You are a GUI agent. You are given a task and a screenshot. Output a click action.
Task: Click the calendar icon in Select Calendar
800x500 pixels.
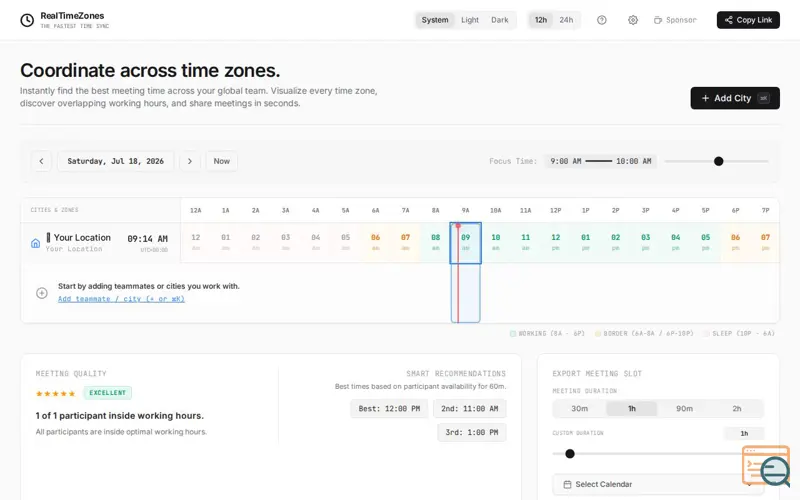[567, 484]
